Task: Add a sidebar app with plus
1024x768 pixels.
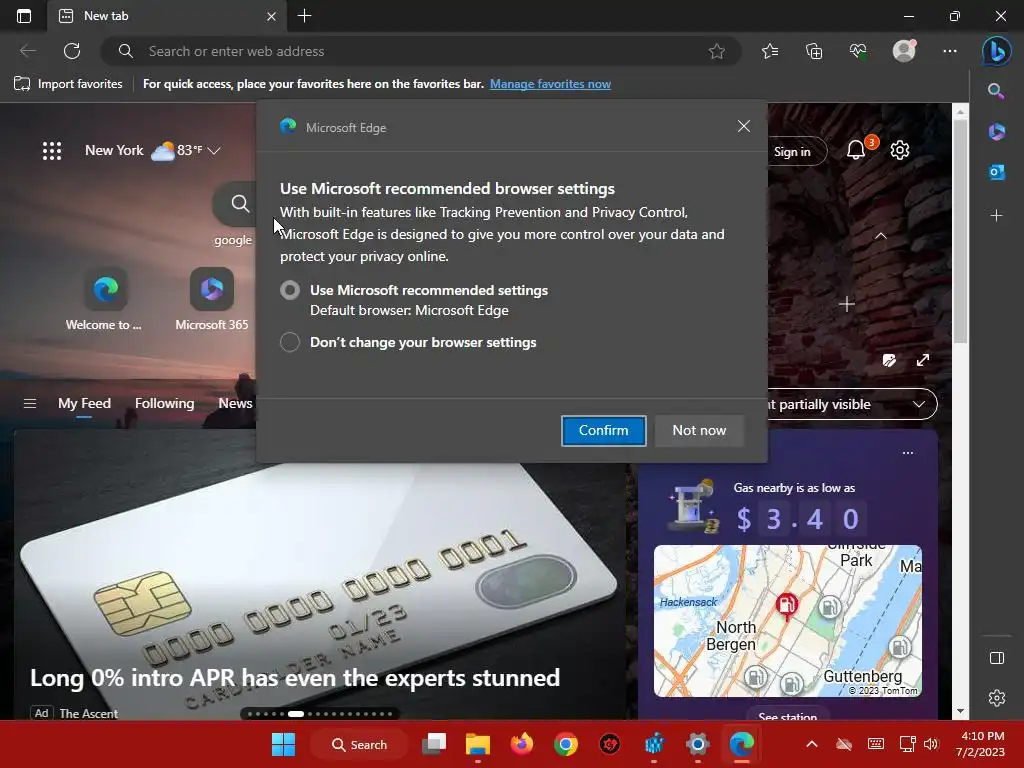Action: 997,215
